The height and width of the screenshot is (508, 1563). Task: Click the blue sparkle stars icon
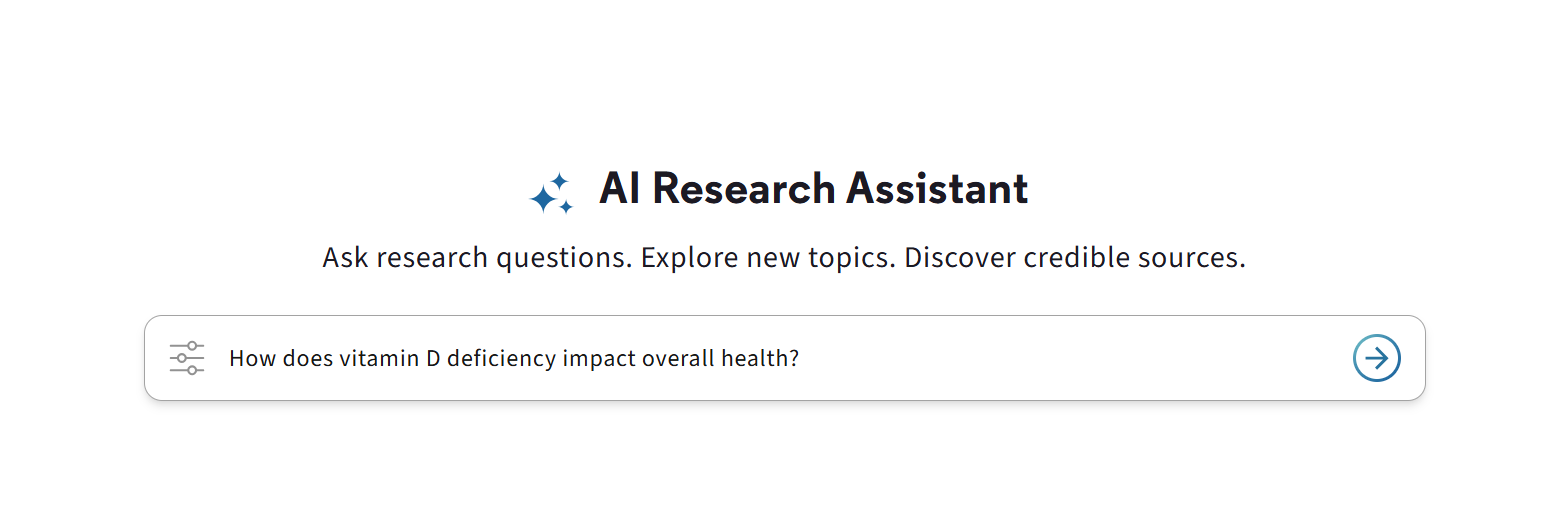coord(551,193)
